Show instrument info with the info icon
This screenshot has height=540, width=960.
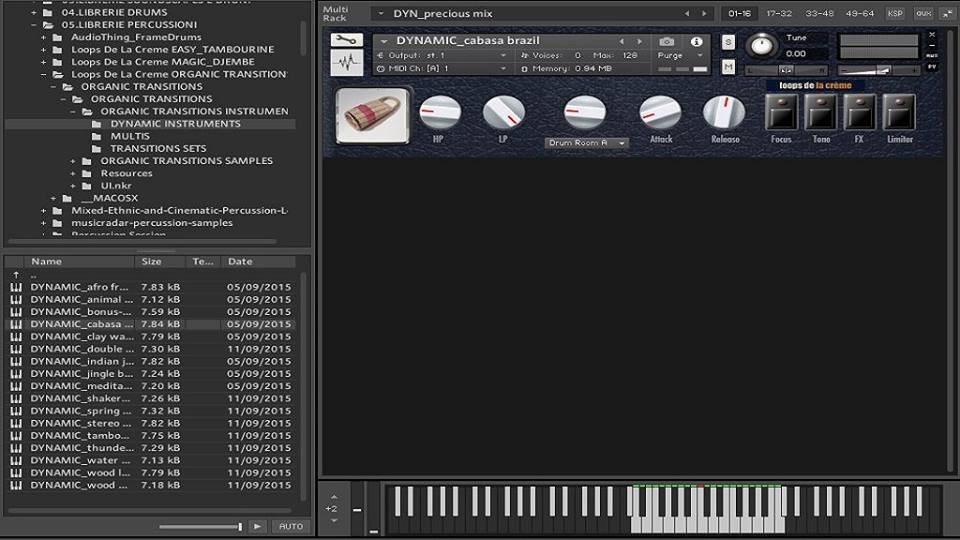coord(696,42)
